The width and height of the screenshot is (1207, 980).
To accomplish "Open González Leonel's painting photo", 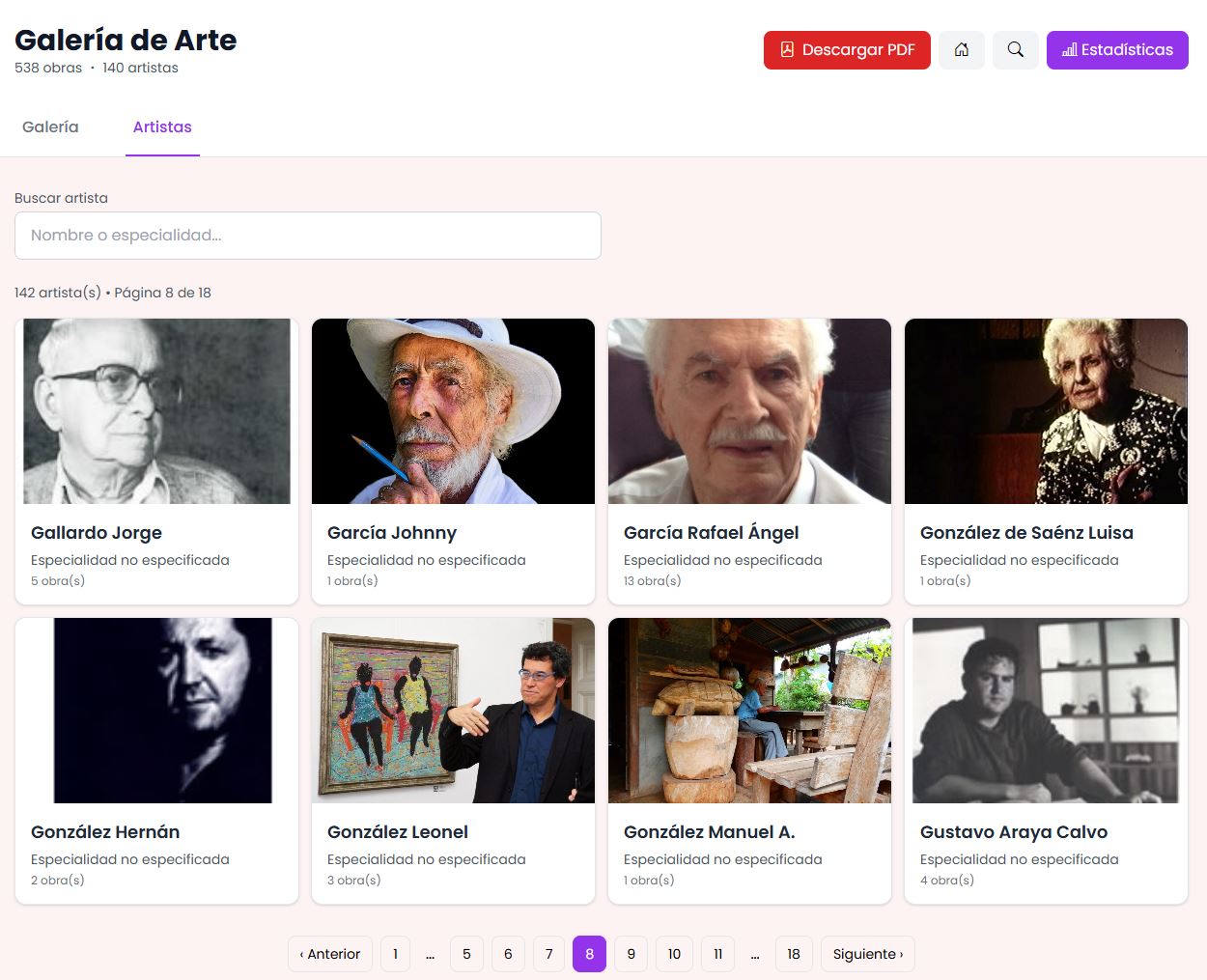I will point(453,711).
